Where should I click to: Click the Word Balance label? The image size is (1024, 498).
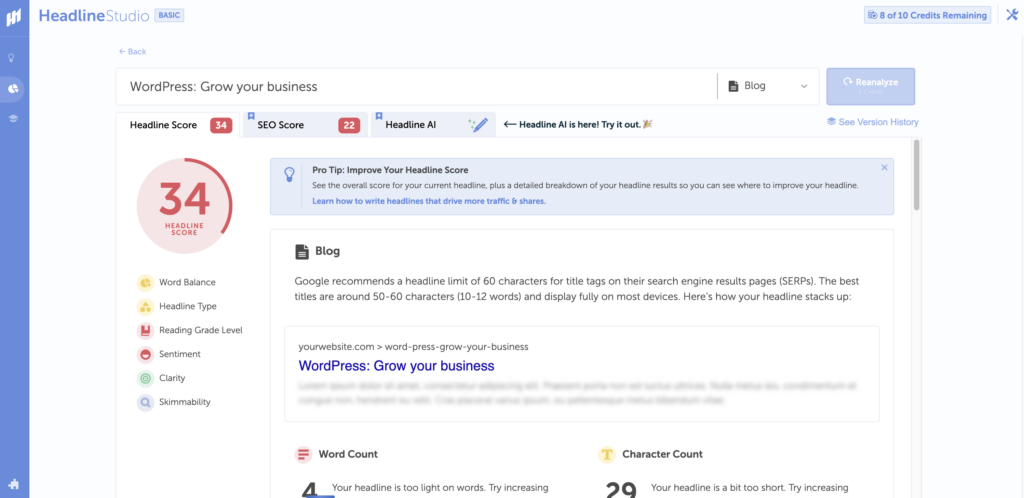(x=187, y=283)
